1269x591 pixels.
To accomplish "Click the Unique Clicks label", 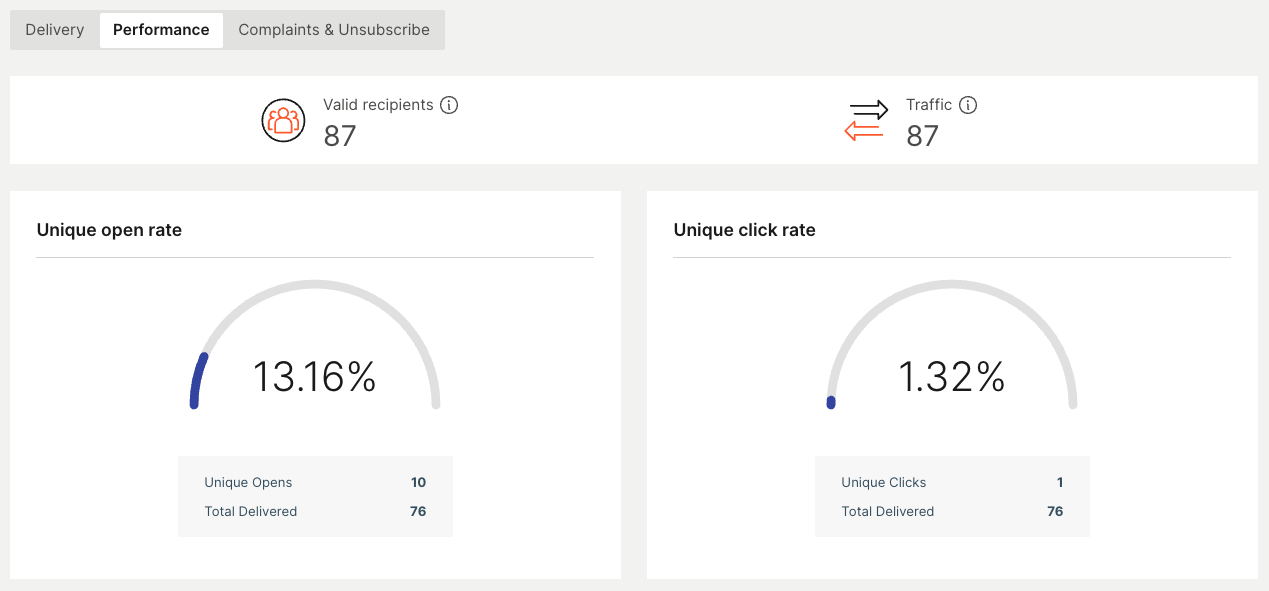I will [x=883, y=483].
